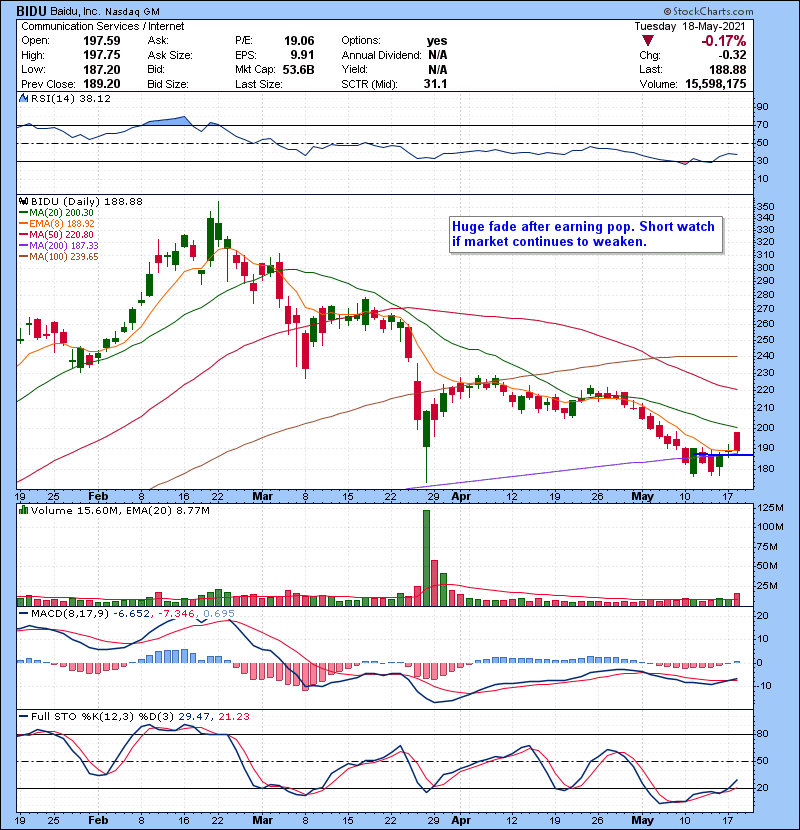Click the percent change -0.17%

(724, 41)
